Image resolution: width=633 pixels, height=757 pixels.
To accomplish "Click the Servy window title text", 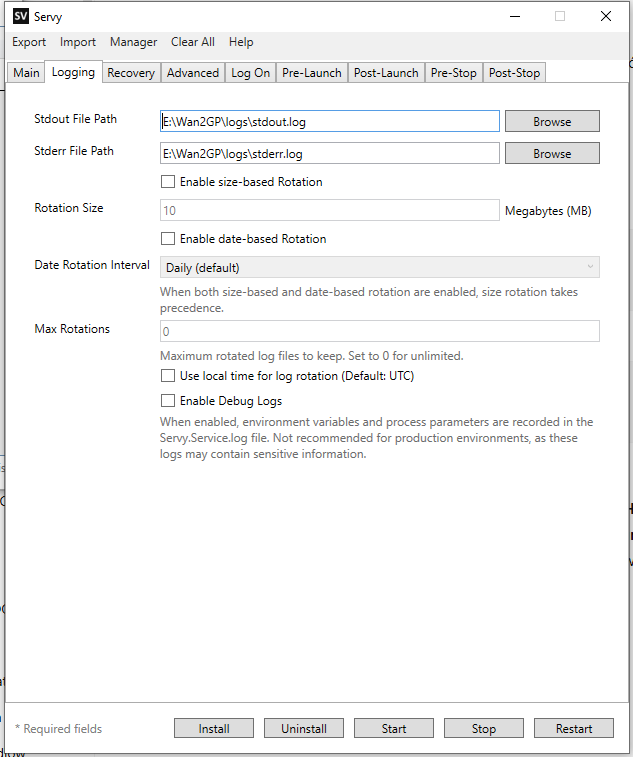I will click(x=48, y=17).
